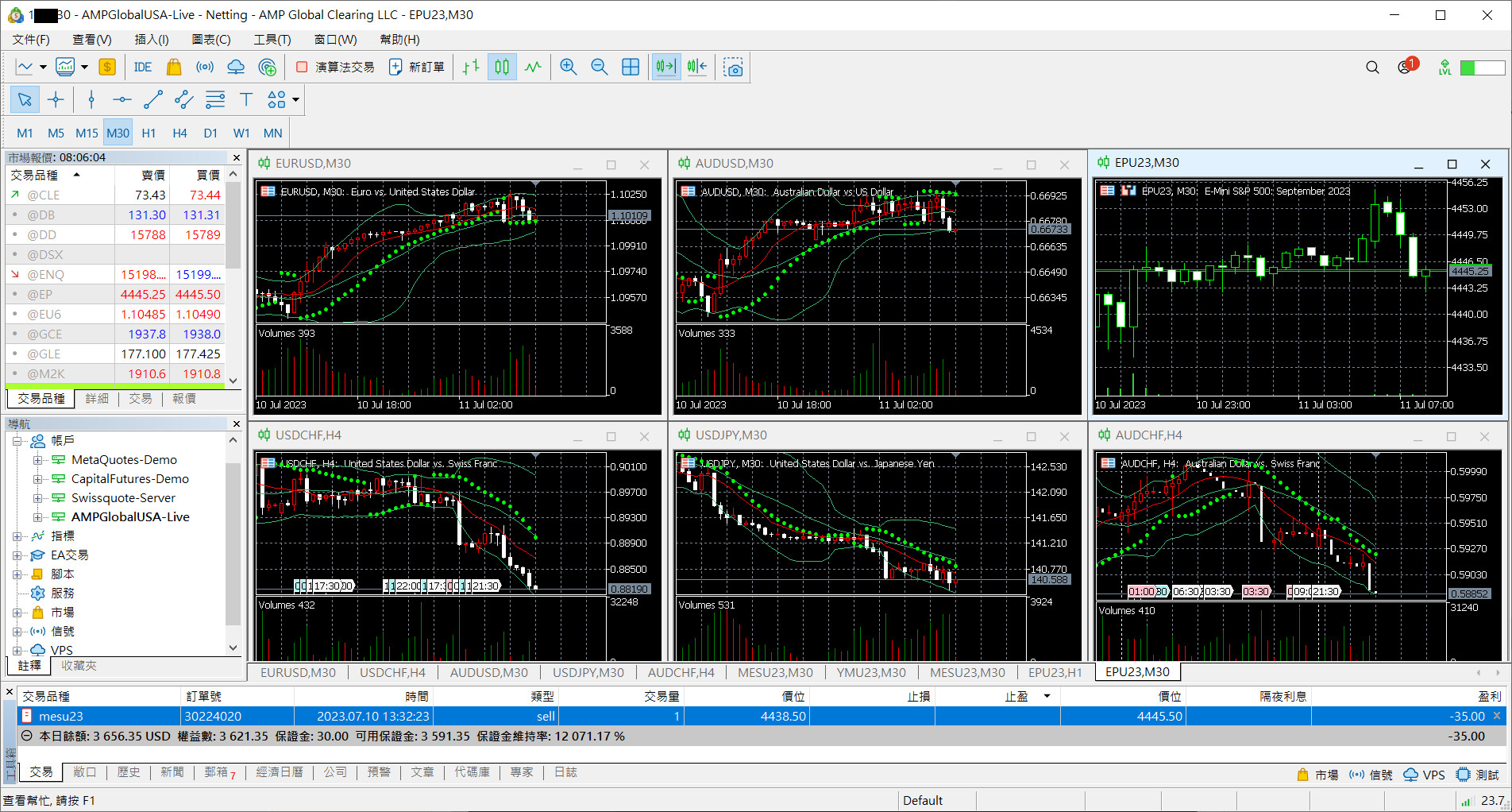Close mesu23 position with the X
Image resolution: width=1512 pixels, height=812 pixels.
[1497, 716]
